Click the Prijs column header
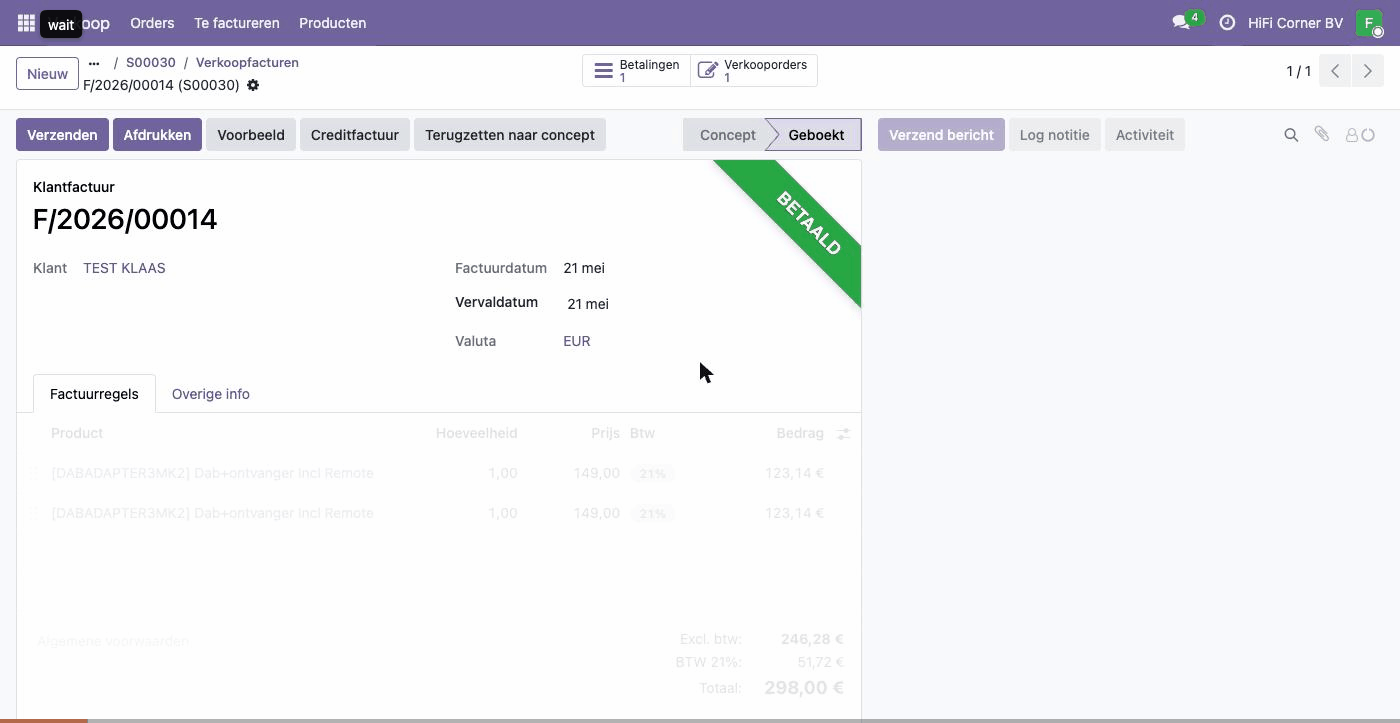Image resolution: width=1400 pixels, height=723 pixels. click(605, 433)
